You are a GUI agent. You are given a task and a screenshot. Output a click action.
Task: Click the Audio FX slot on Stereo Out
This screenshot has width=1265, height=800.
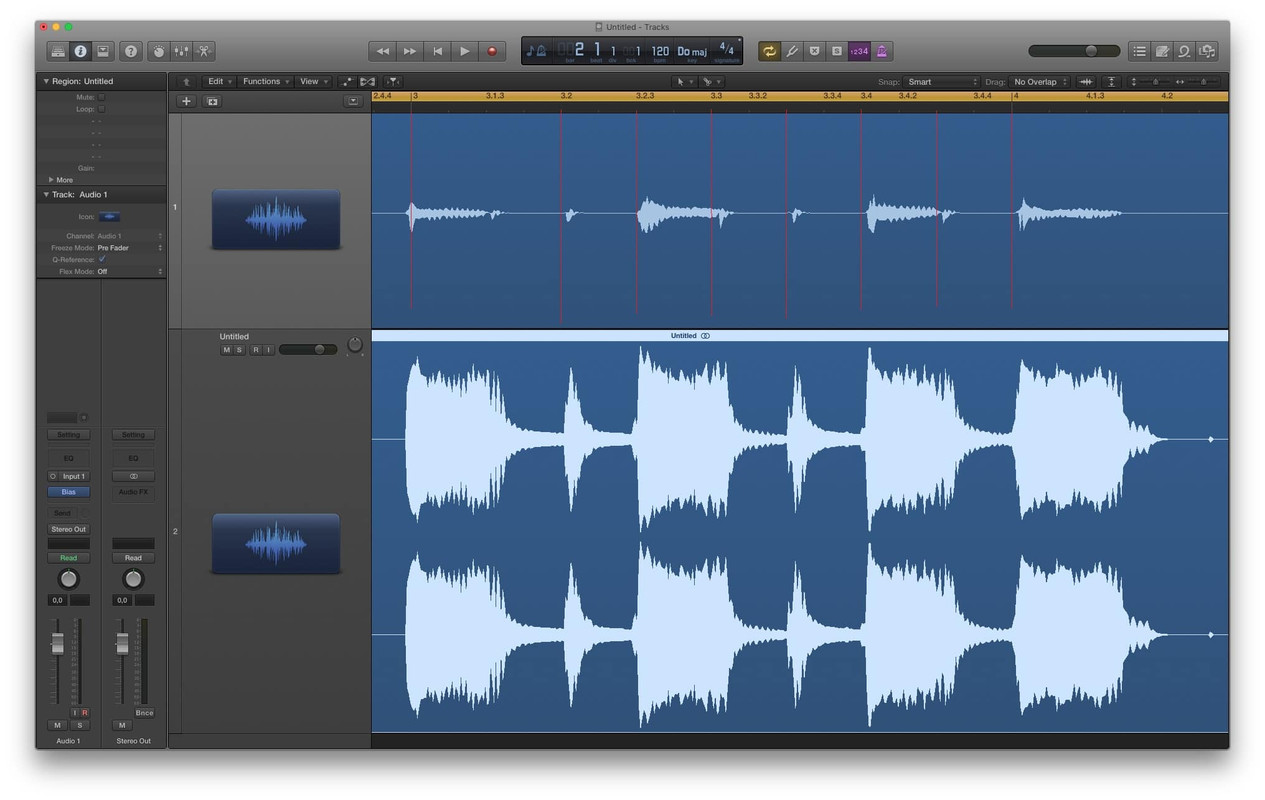click(x=133, y=492)
